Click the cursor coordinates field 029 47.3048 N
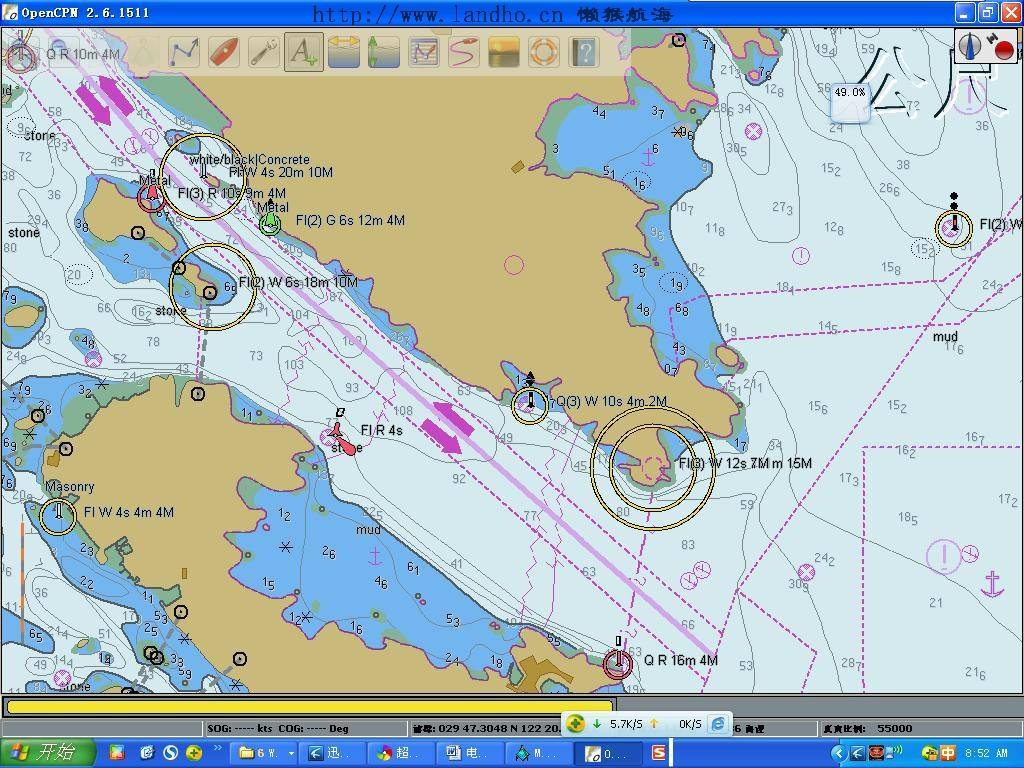 [x=487, y=728]
